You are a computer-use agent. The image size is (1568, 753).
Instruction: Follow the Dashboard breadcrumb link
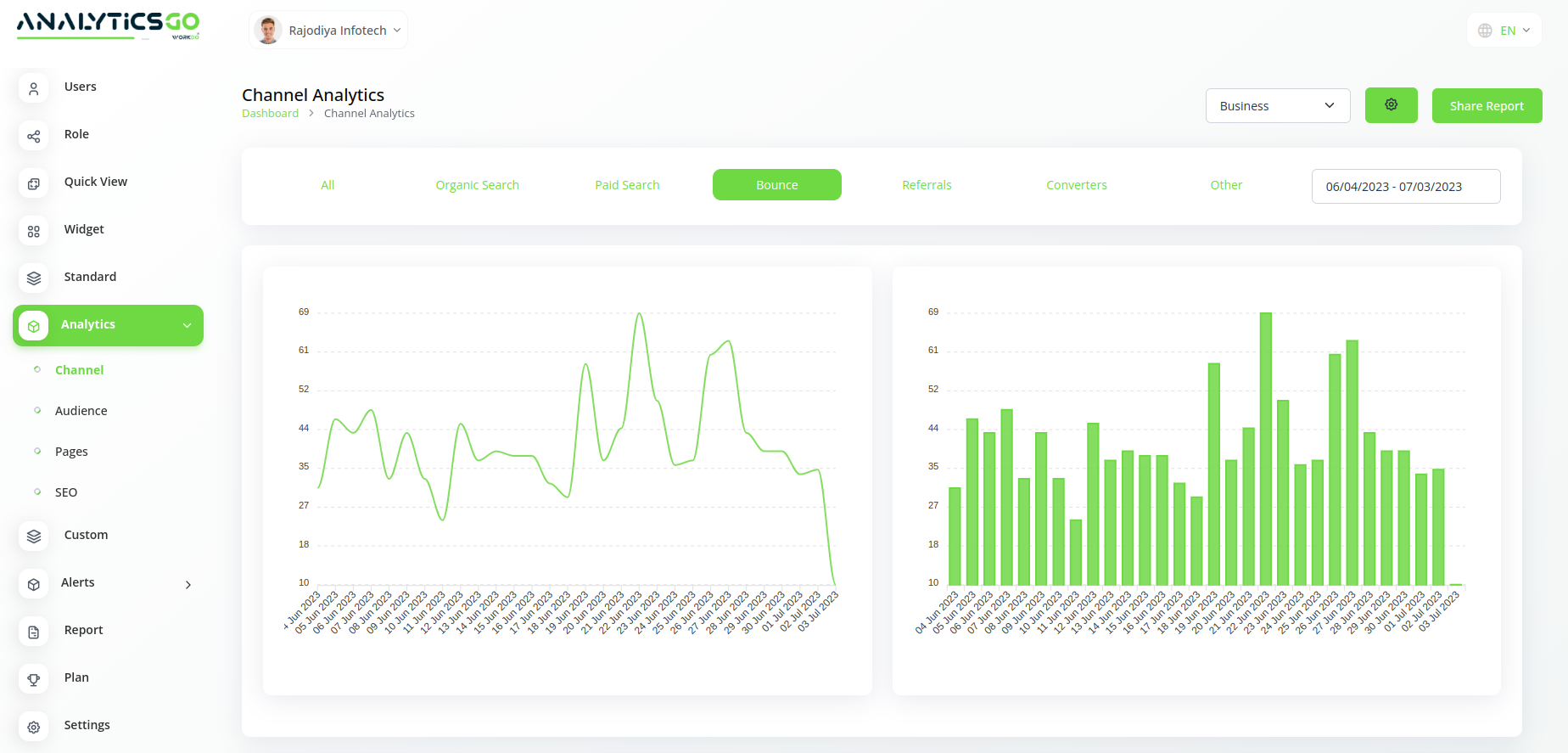tap(270, 114)
